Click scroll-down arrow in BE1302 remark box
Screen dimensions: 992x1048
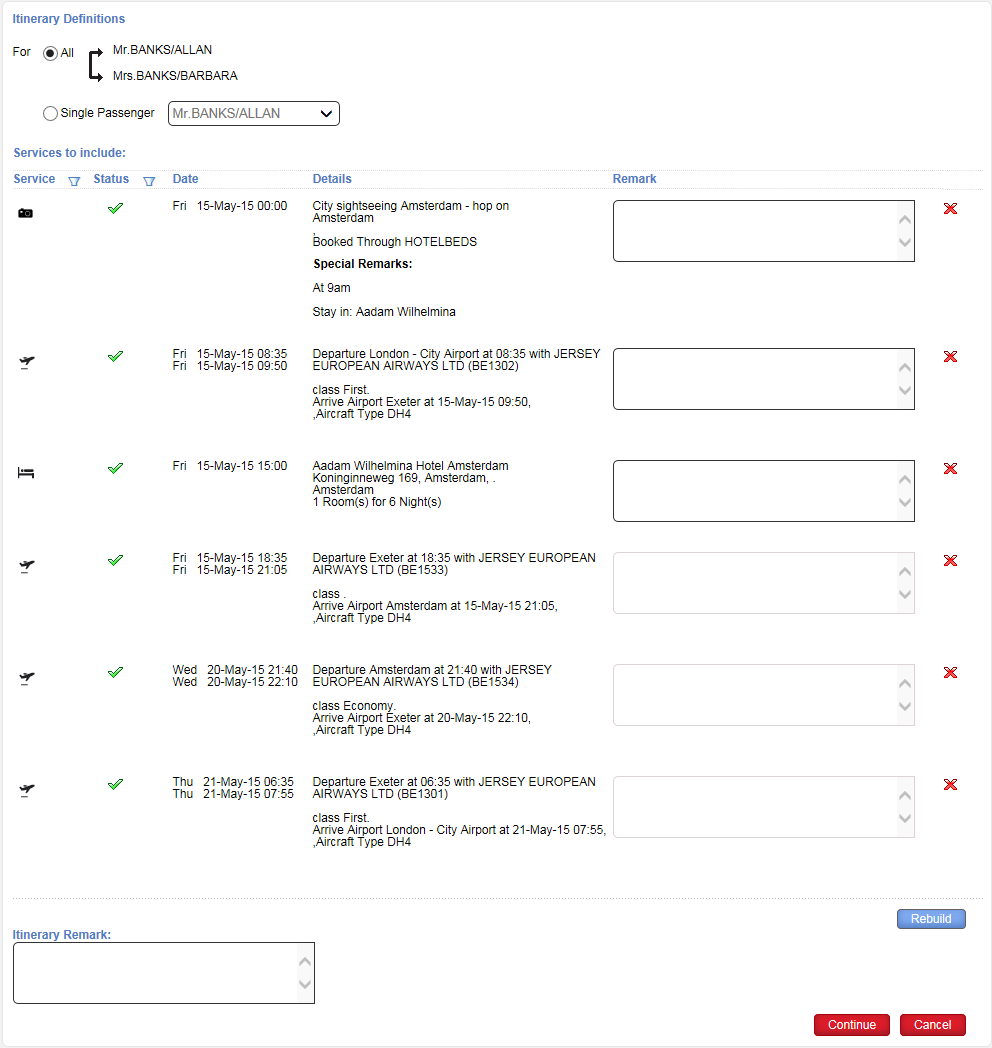[x=905, y=391]
